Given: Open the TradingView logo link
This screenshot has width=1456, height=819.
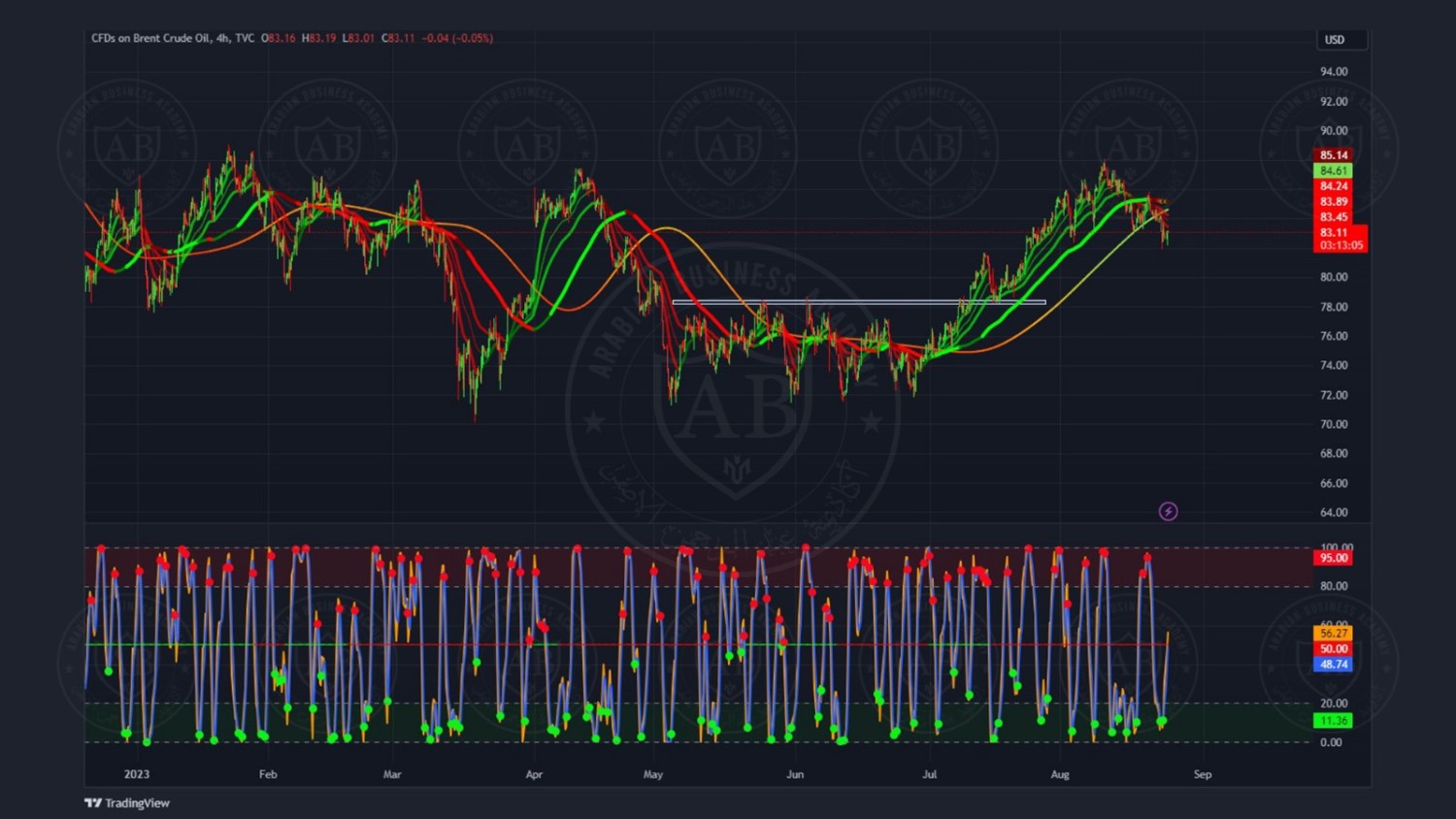Looking at the screenshot, I should [127, 803].
